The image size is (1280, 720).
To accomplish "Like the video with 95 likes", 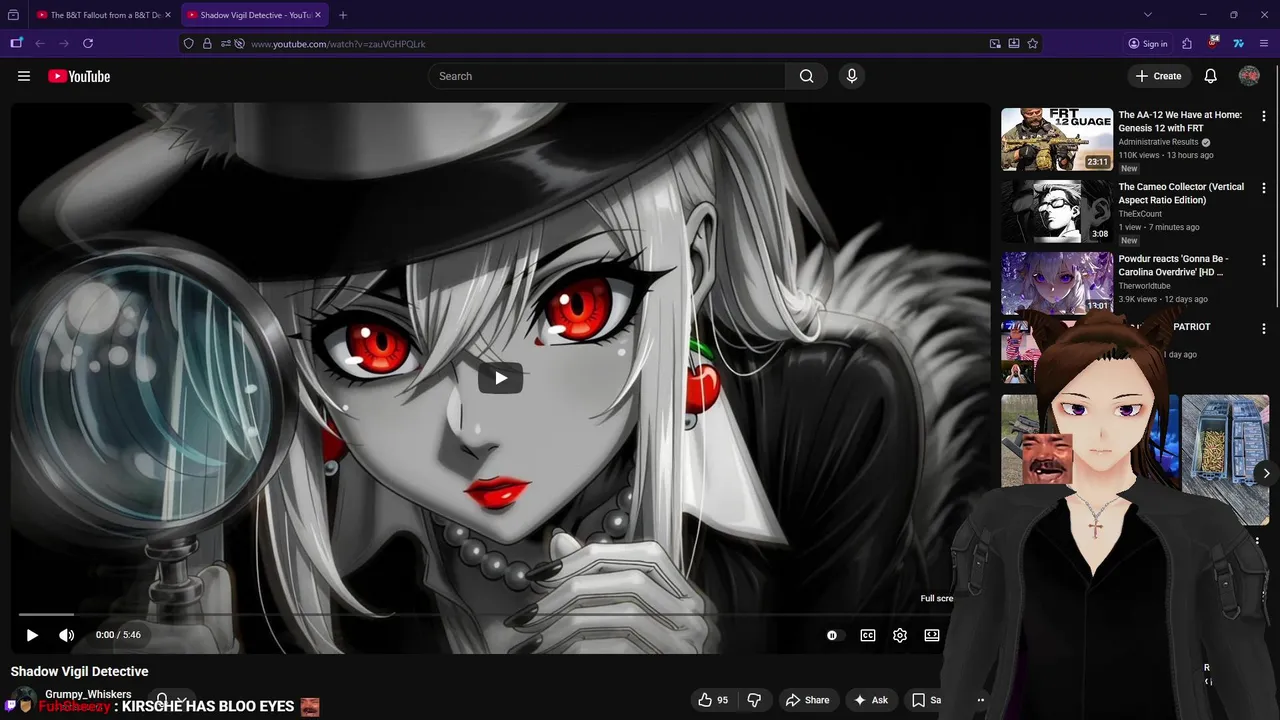I will [713, 700].
